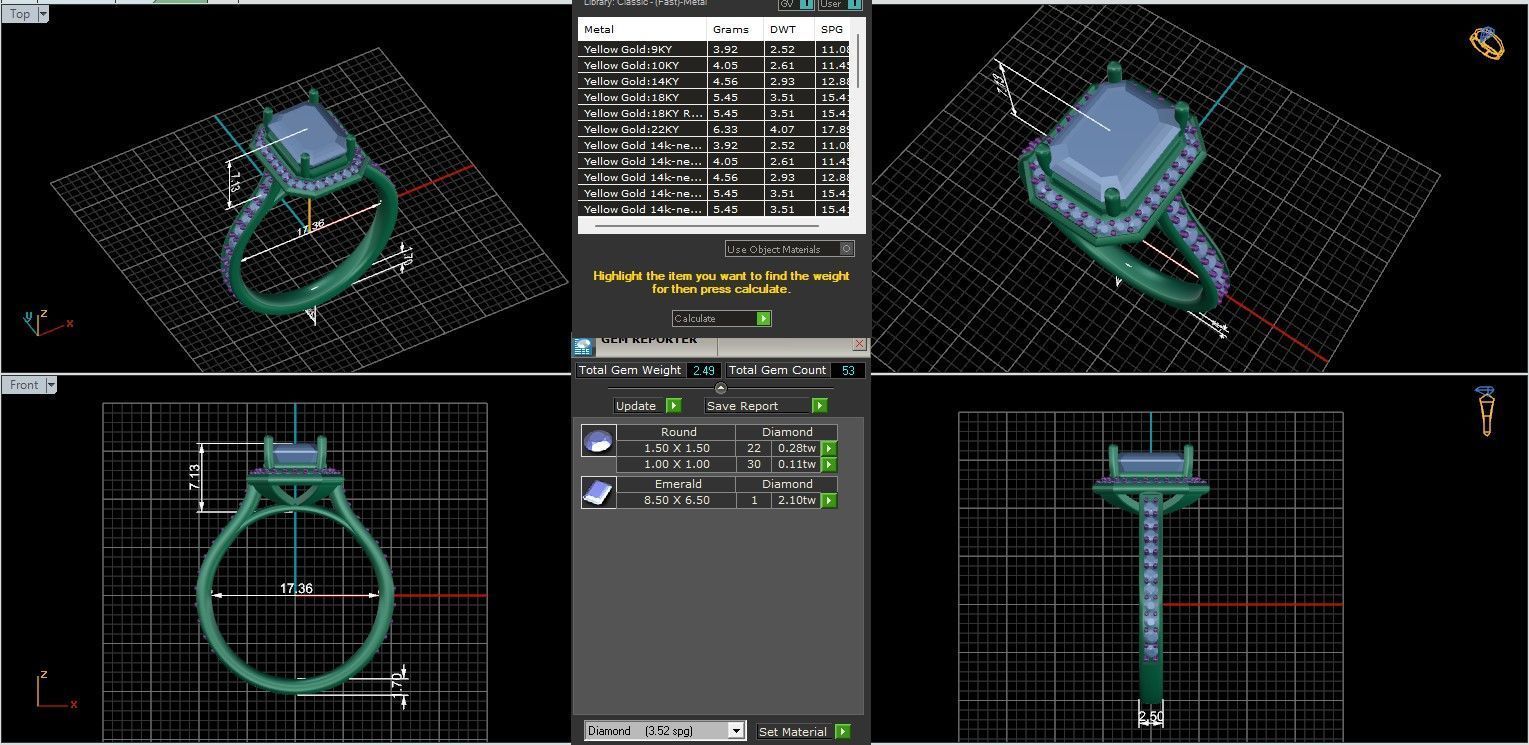Click the Metal column header
This screenshot has width=1529, height=745.
coord(642,29)
